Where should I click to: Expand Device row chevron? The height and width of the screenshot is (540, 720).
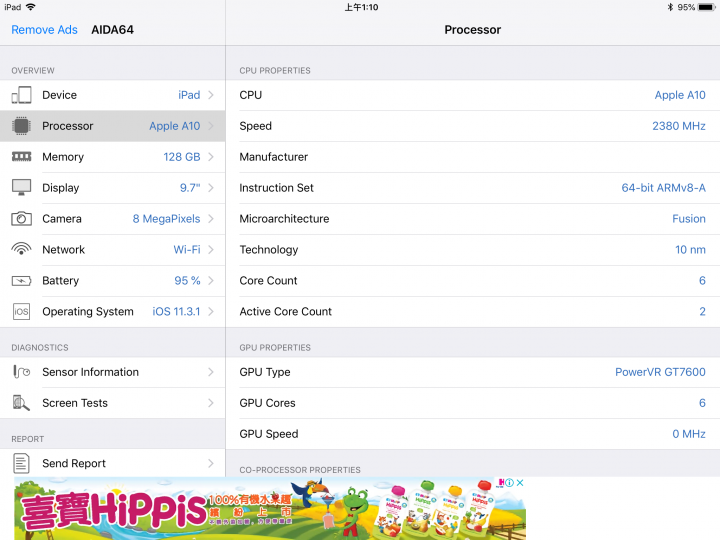211,95
